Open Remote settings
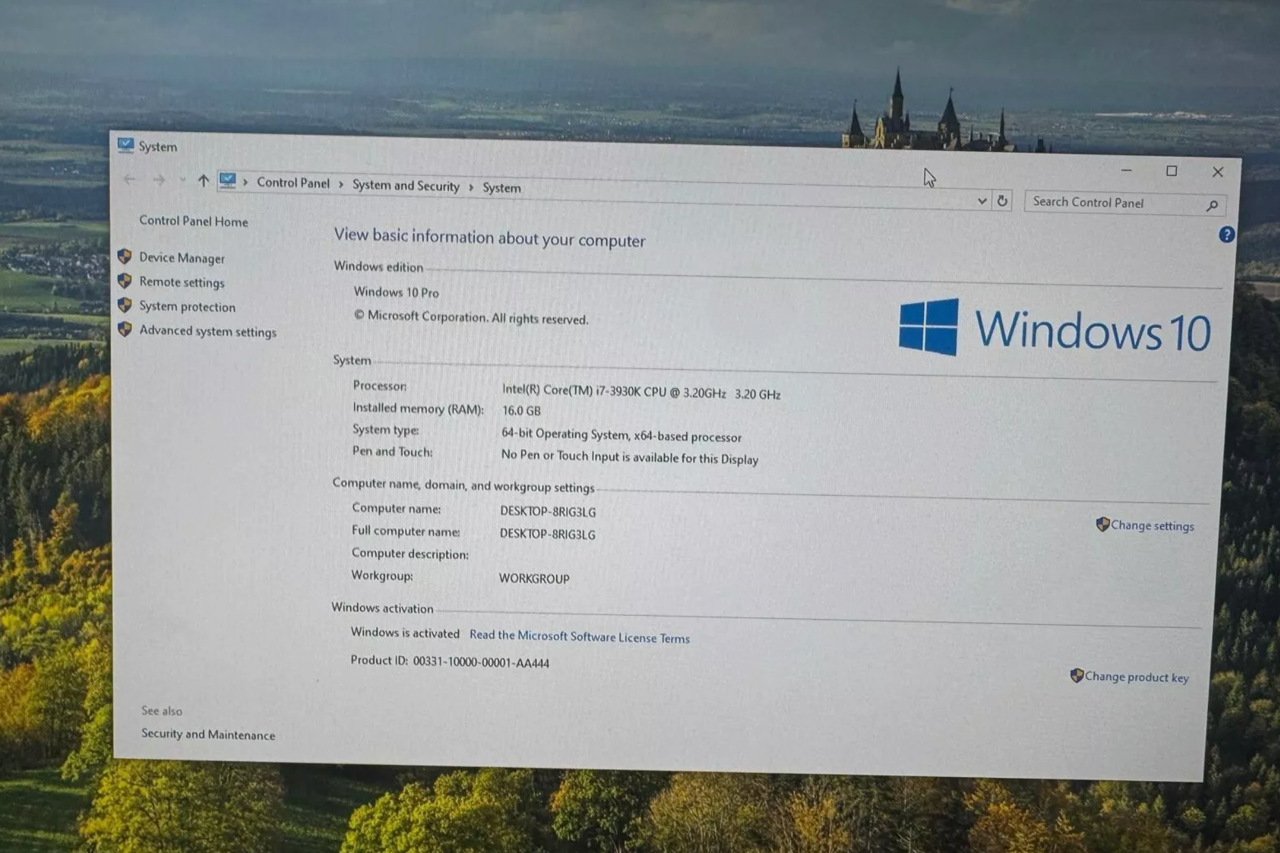The image size is (1280, 853). click(x=182, y=283)
